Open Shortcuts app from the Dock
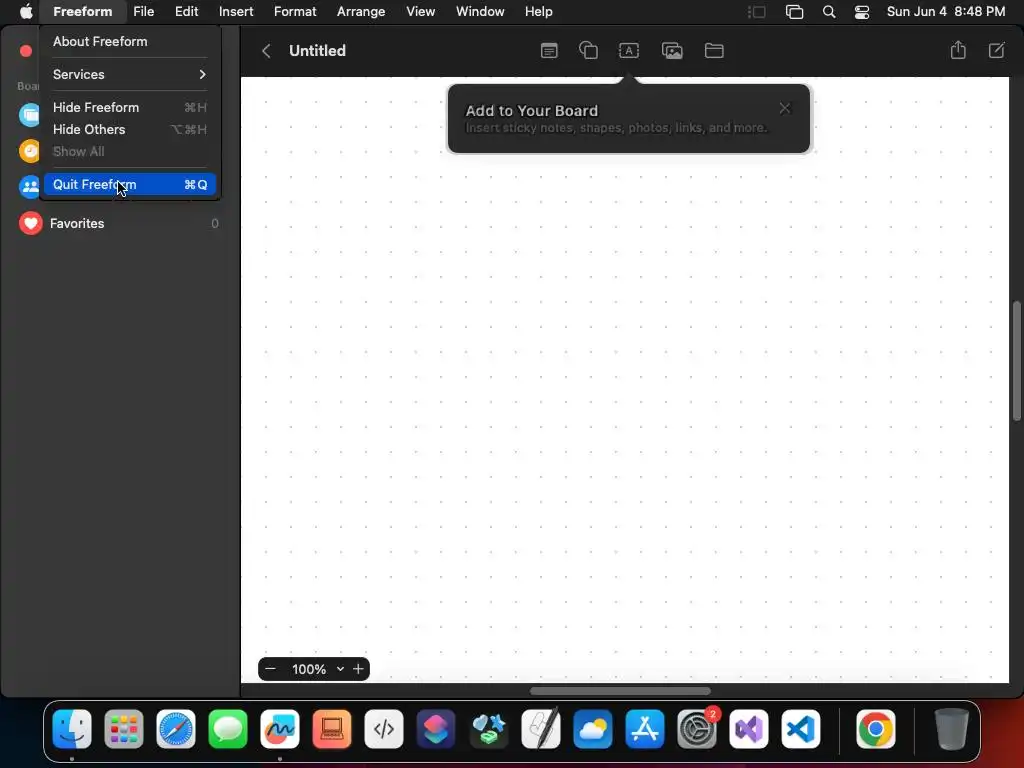Image resolution: width=1024 pixels, height=768 pixels. [x=436, y=729]
